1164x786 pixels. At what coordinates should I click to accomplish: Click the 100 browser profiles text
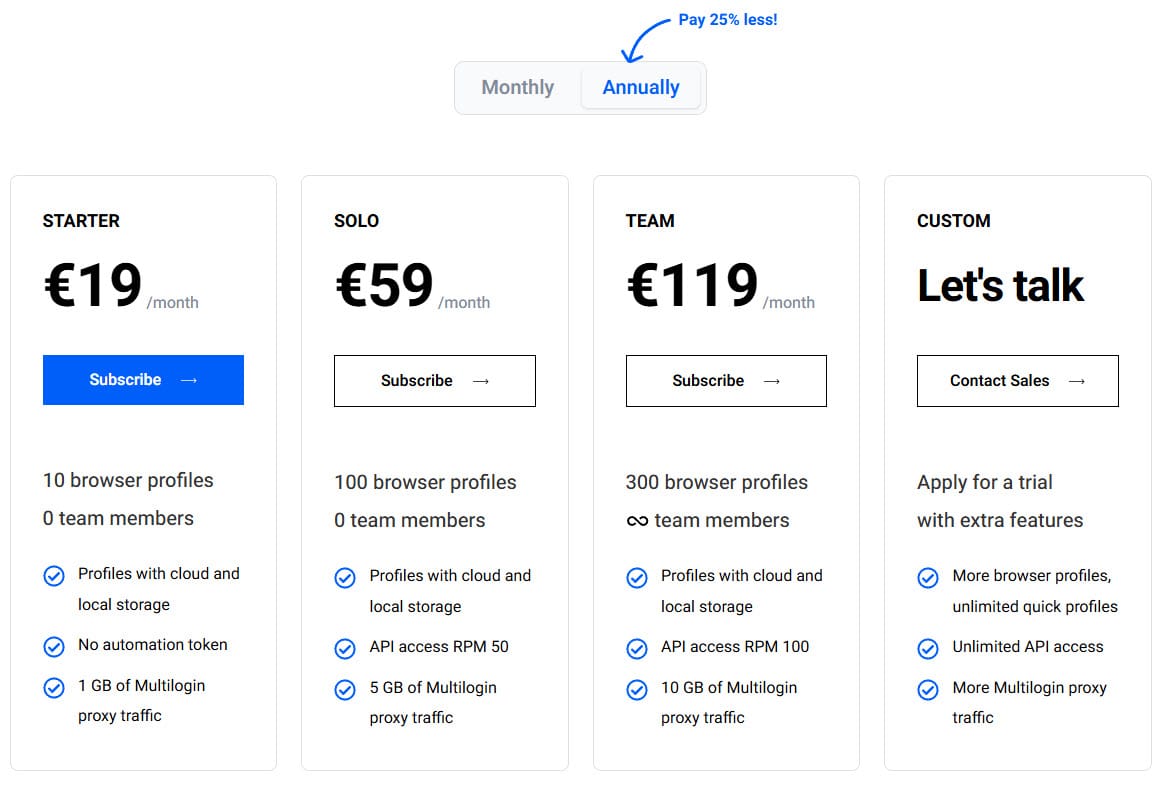click(x=425, y=482)
